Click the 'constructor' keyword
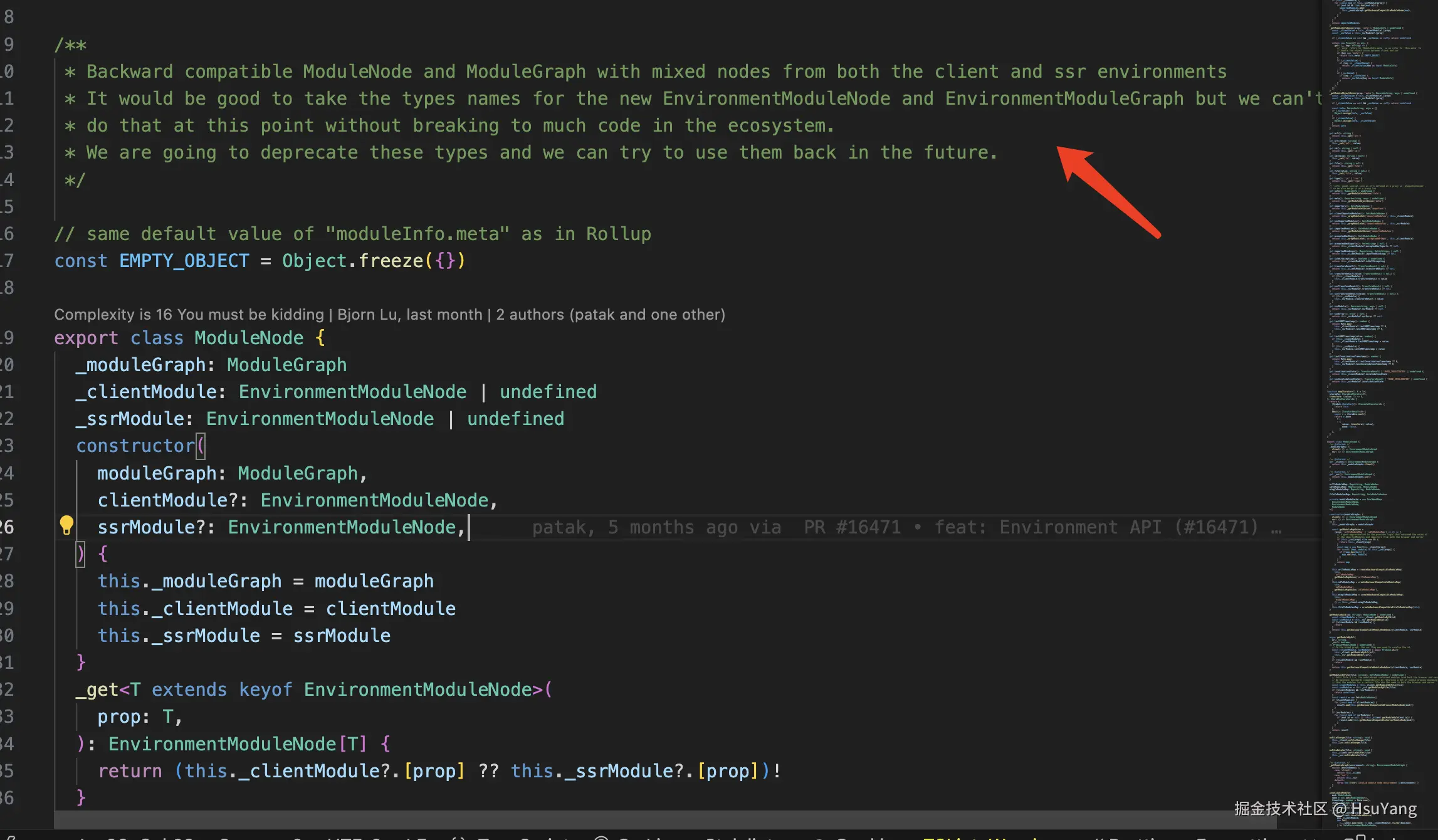1438x840 pixels. coord(135,446)
